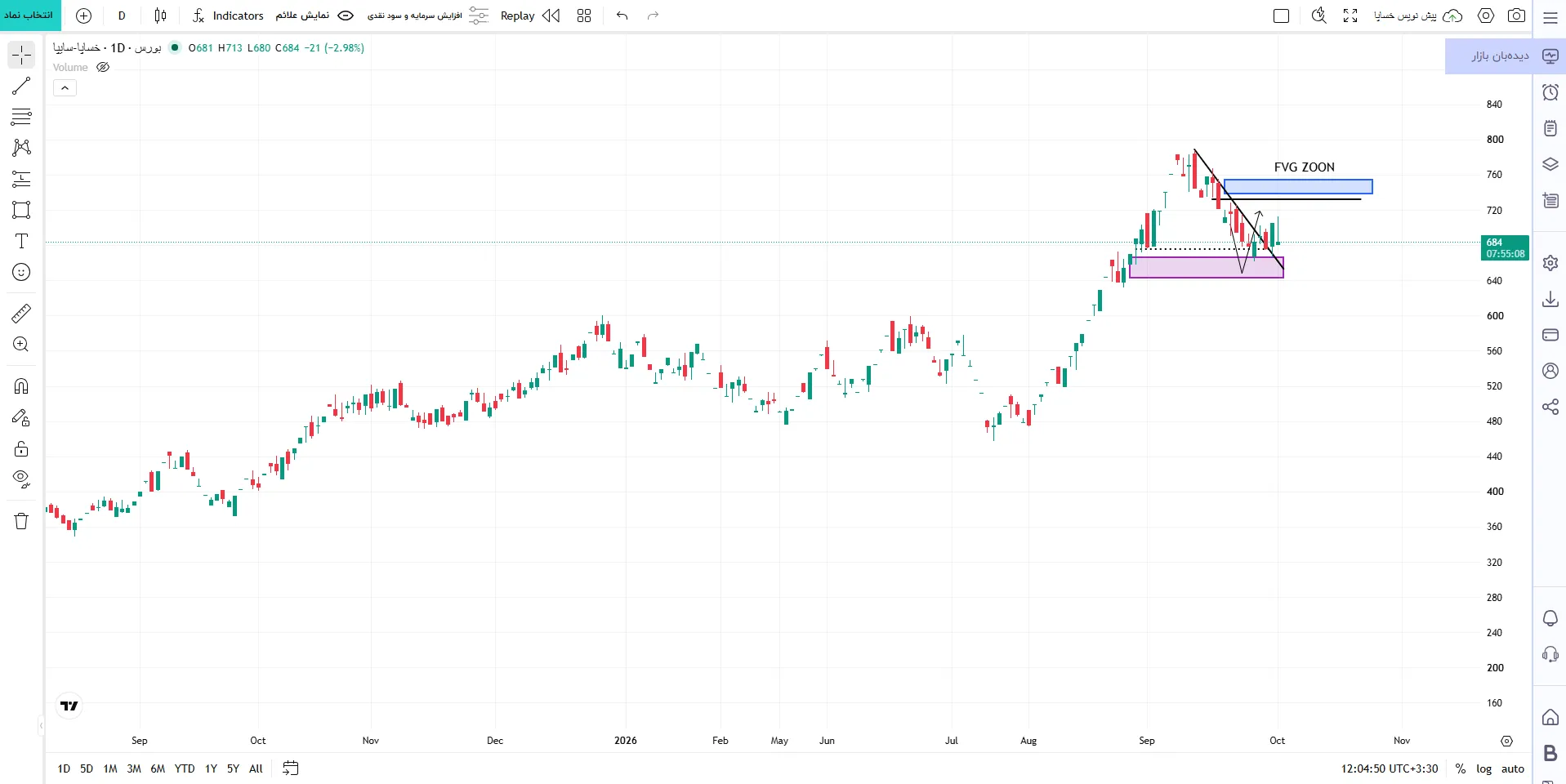Open the horizontal lines tool group
1566x784 pixels.
21,117
